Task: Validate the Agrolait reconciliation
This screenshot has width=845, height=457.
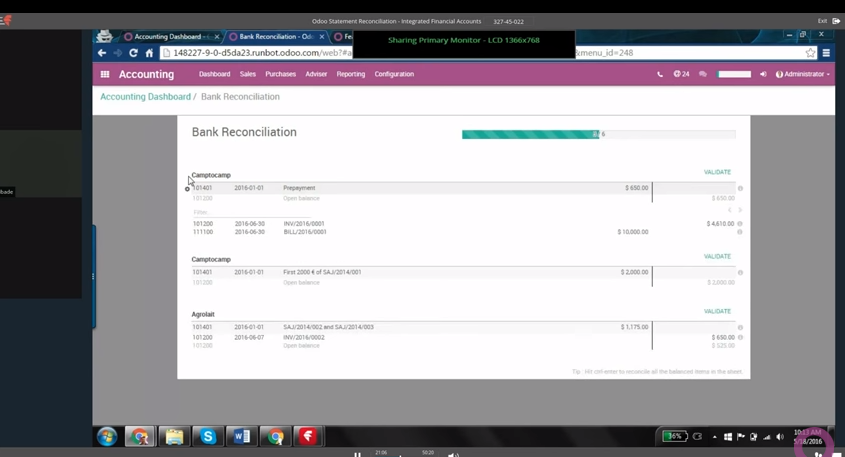Action: pyautogui.click(x=717, y=311)
